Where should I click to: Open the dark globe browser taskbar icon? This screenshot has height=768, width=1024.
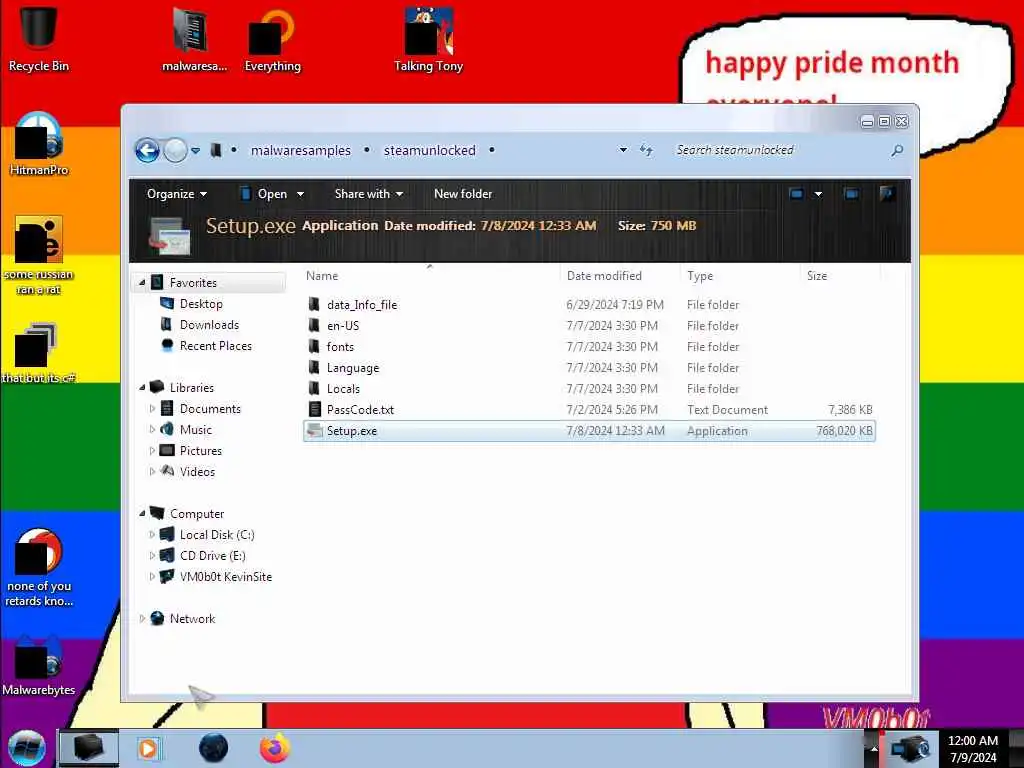click(x=213, y=748)
